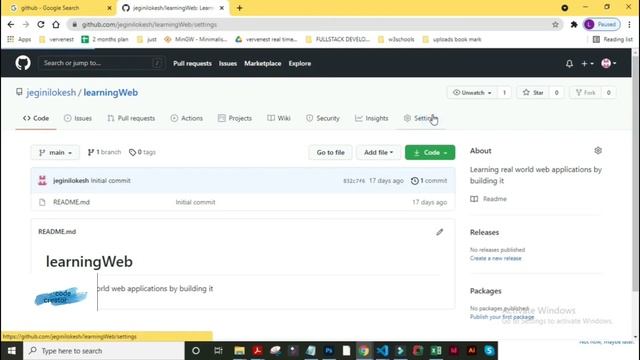
Task: Open the notifications bell
Action: (x=569, y=64)
